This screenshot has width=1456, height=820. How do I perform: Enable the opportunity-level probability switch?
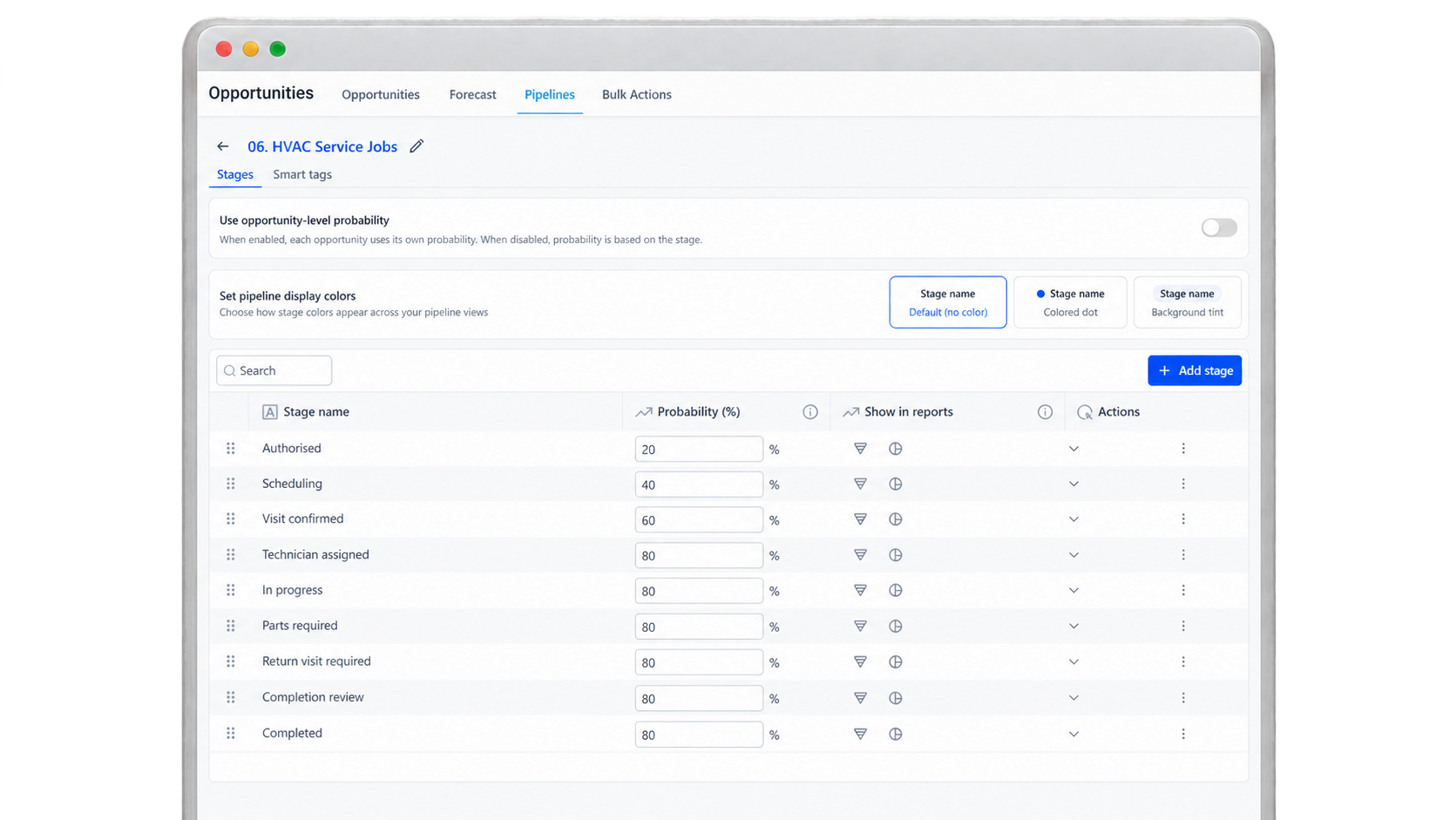(x=1219, y=227)
